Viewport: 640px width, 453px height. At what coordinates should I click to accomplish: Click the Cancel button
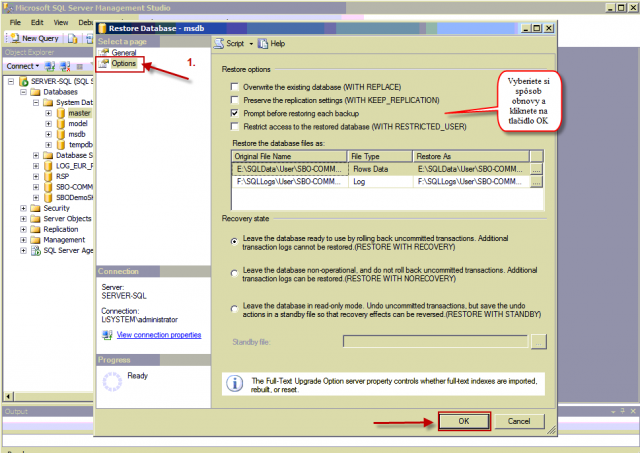519,421
